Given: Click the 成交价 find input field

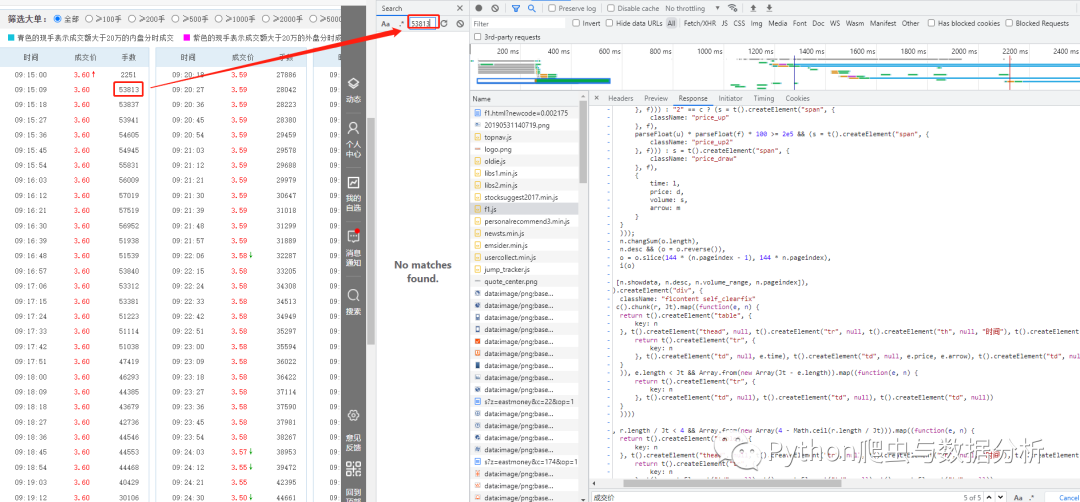Looking at the screenshot, I should point(773,496).
